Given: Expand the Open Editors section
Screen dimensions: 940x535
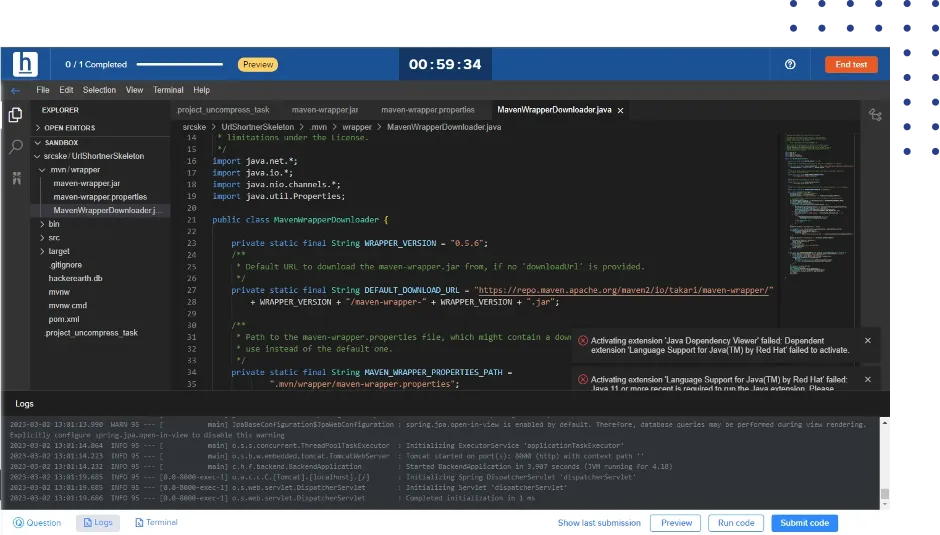Looking at the screenshot, I should pyautogui.click(x=70, y=128).
